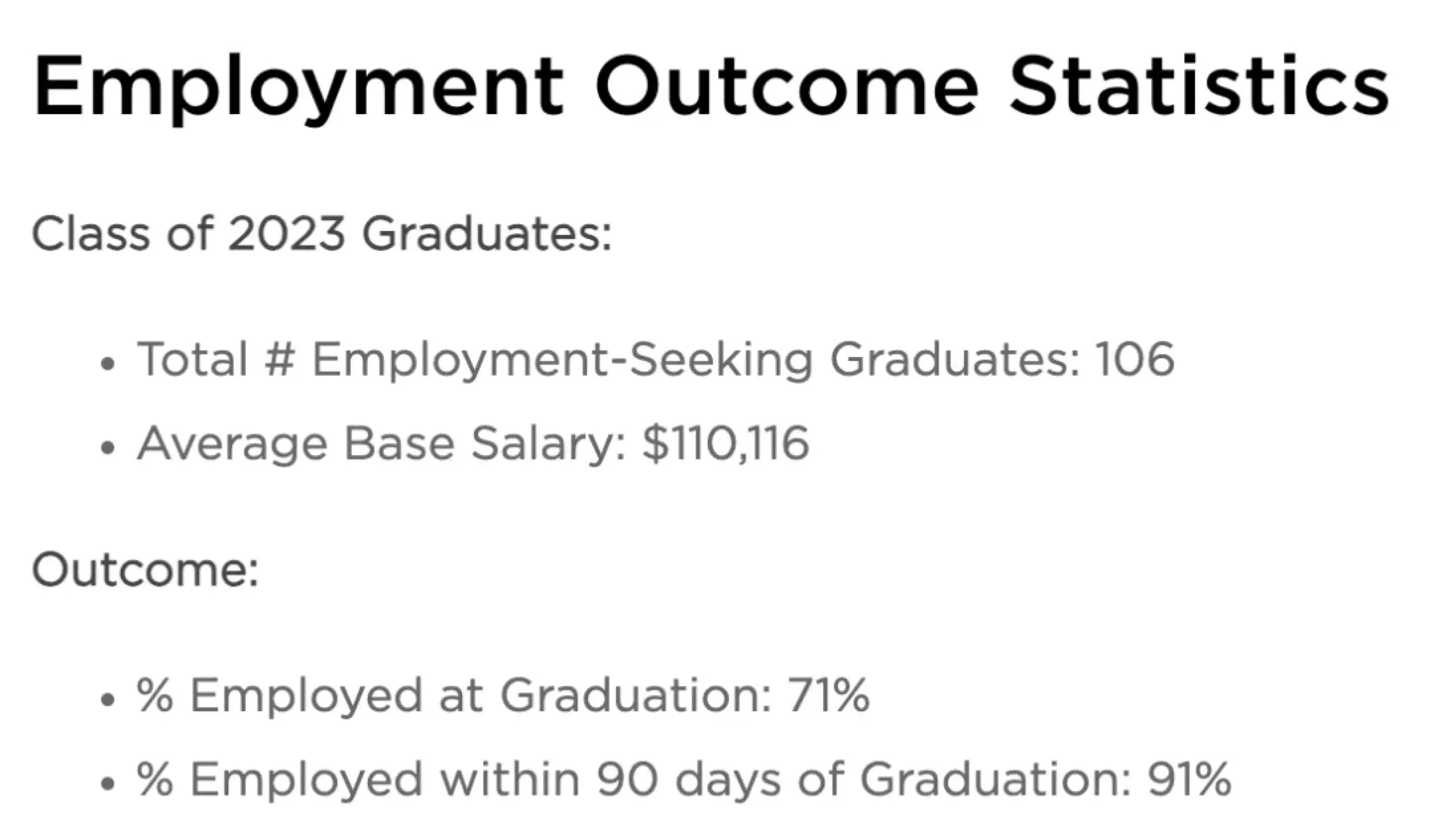Click the % Employed within 90 days text
The image size is (1434, 840).
[x=634, y=779]
